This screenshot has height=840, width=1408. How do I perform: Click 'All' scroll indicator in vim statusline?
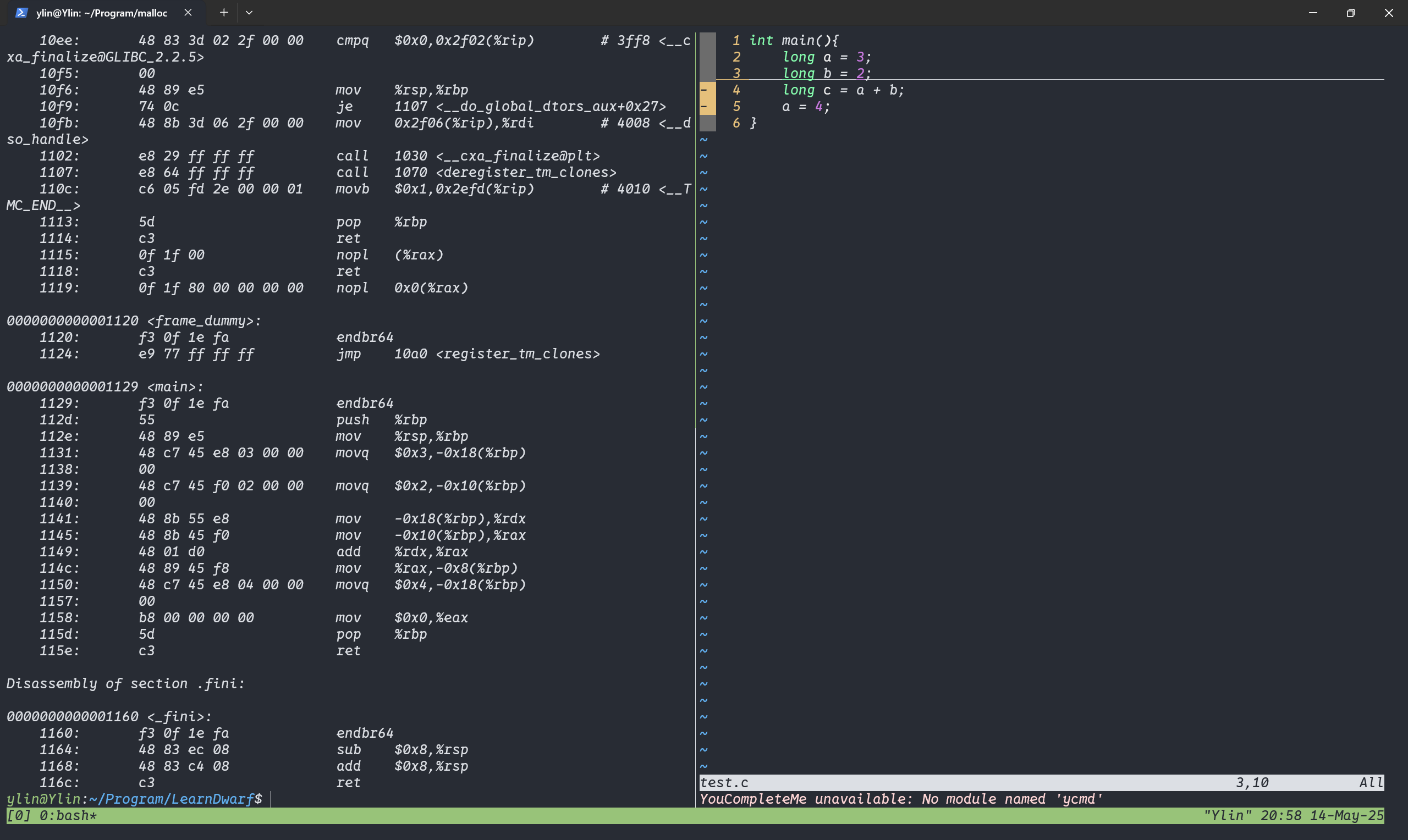tap(1371, 782)
